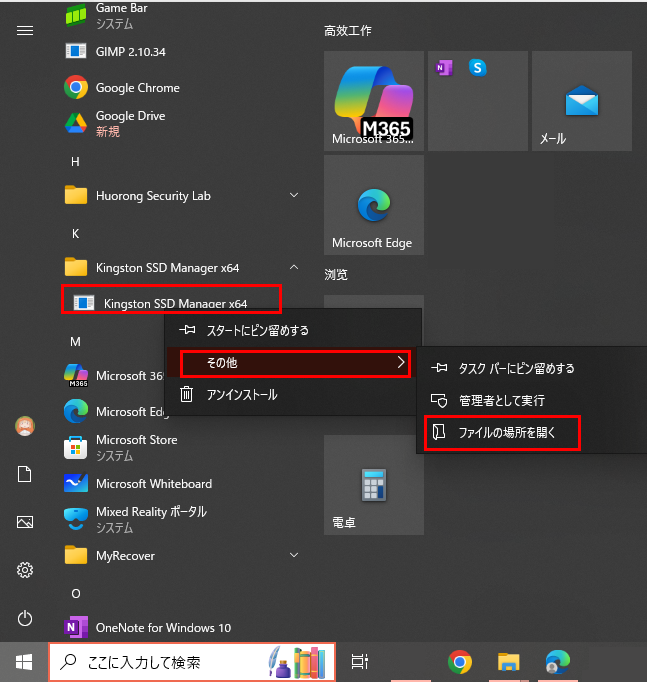
Task: Open the その他 submenu
Action: (293, 363)
